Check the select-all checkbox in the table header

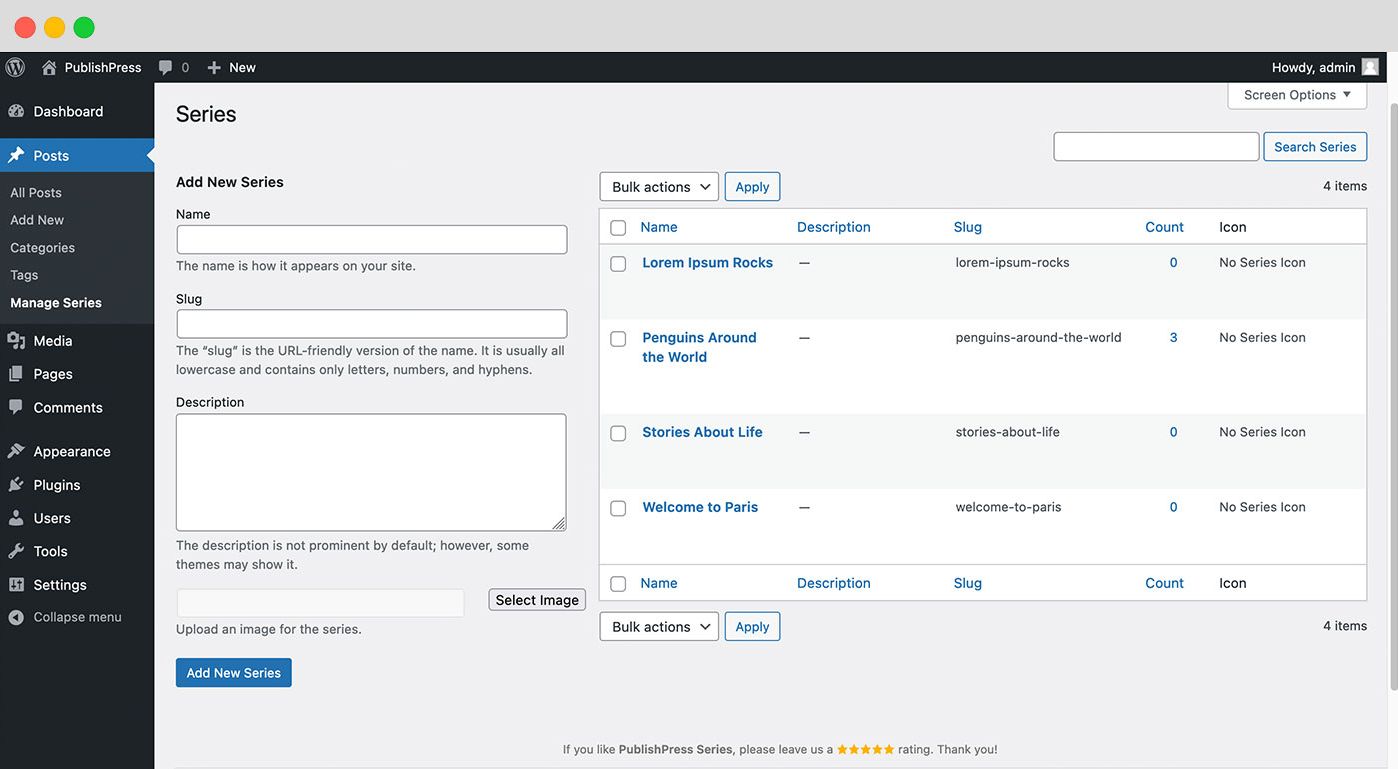click(x=617, y=227)
